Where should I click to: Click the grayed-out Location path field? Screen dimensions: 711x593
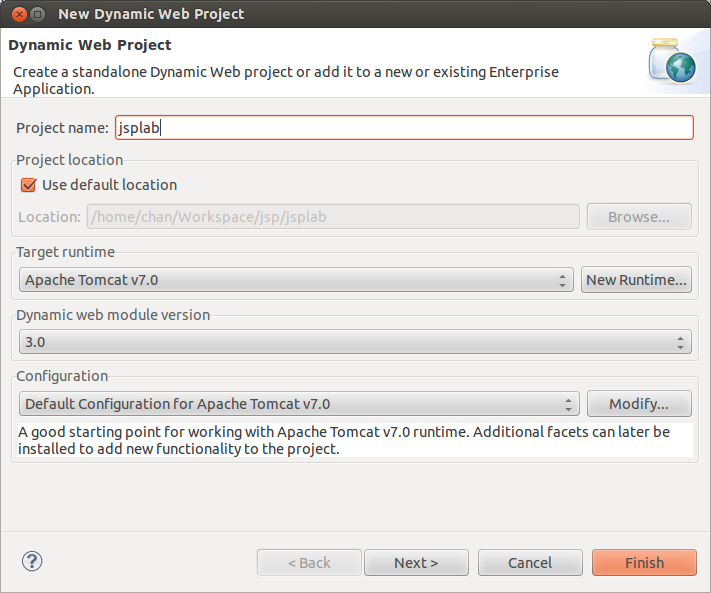[333, 217]
